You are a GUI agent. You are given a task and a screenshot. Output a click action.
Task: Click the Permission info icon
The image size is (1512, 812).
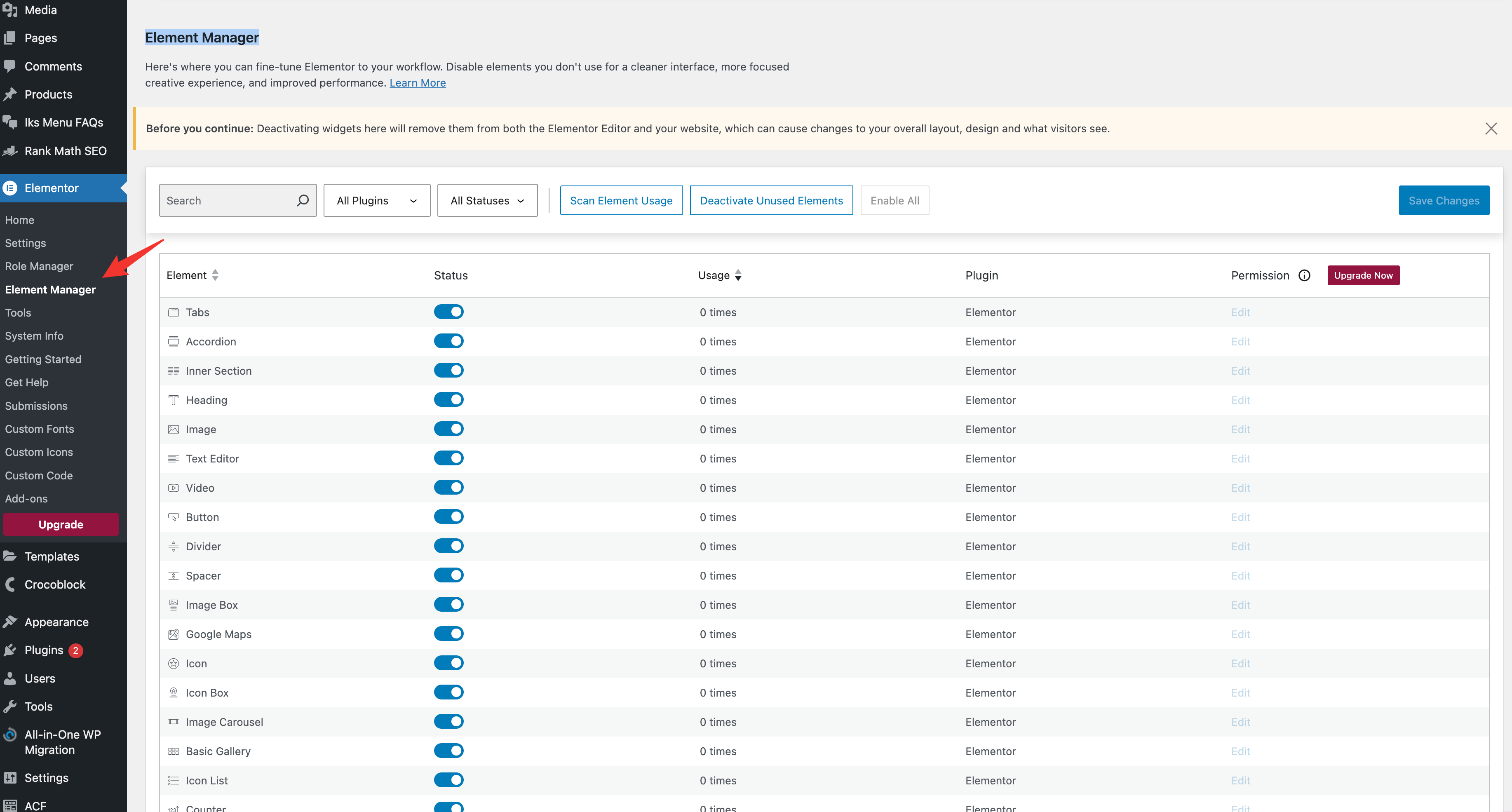click(x=1304, y=275)
